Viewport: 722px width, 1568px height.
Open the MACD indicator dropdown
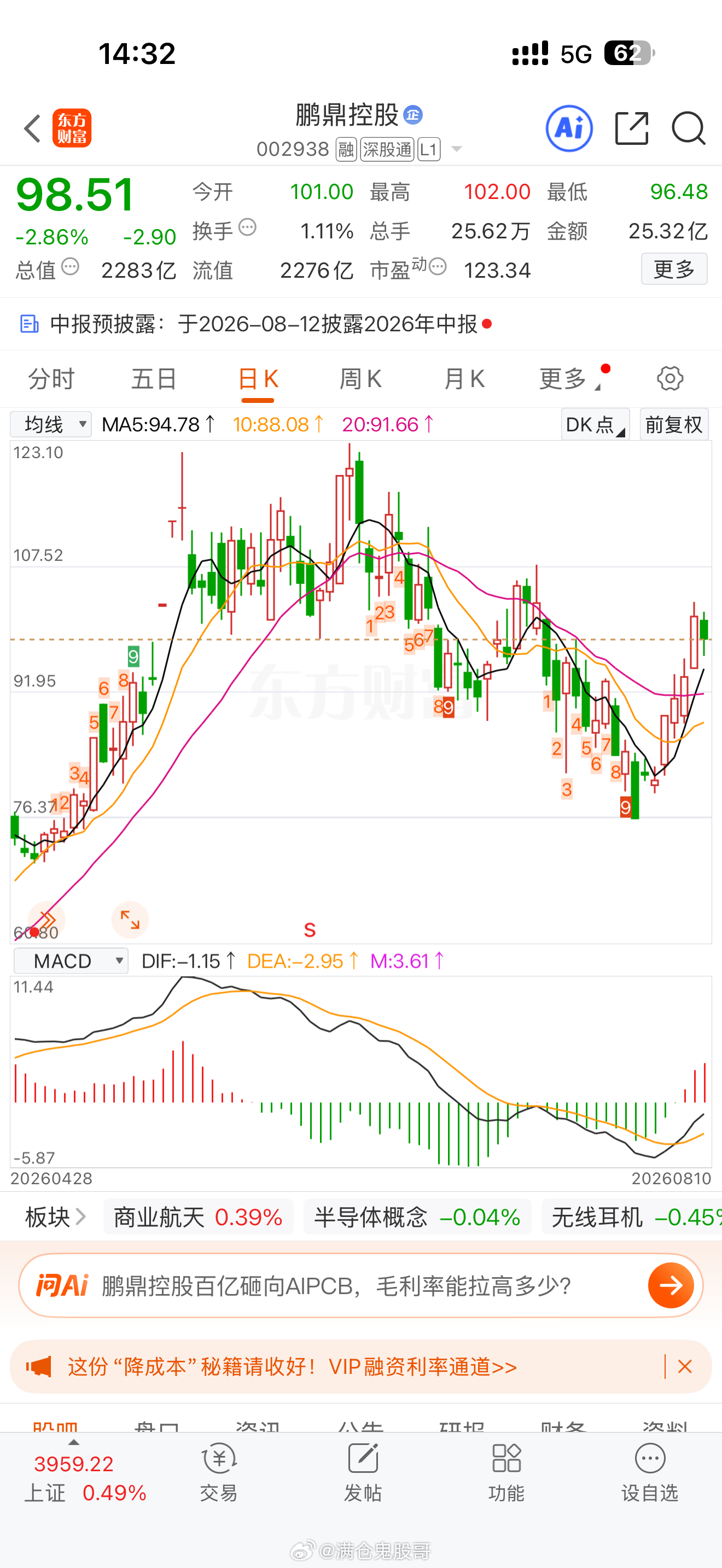[x=71, y=961]
